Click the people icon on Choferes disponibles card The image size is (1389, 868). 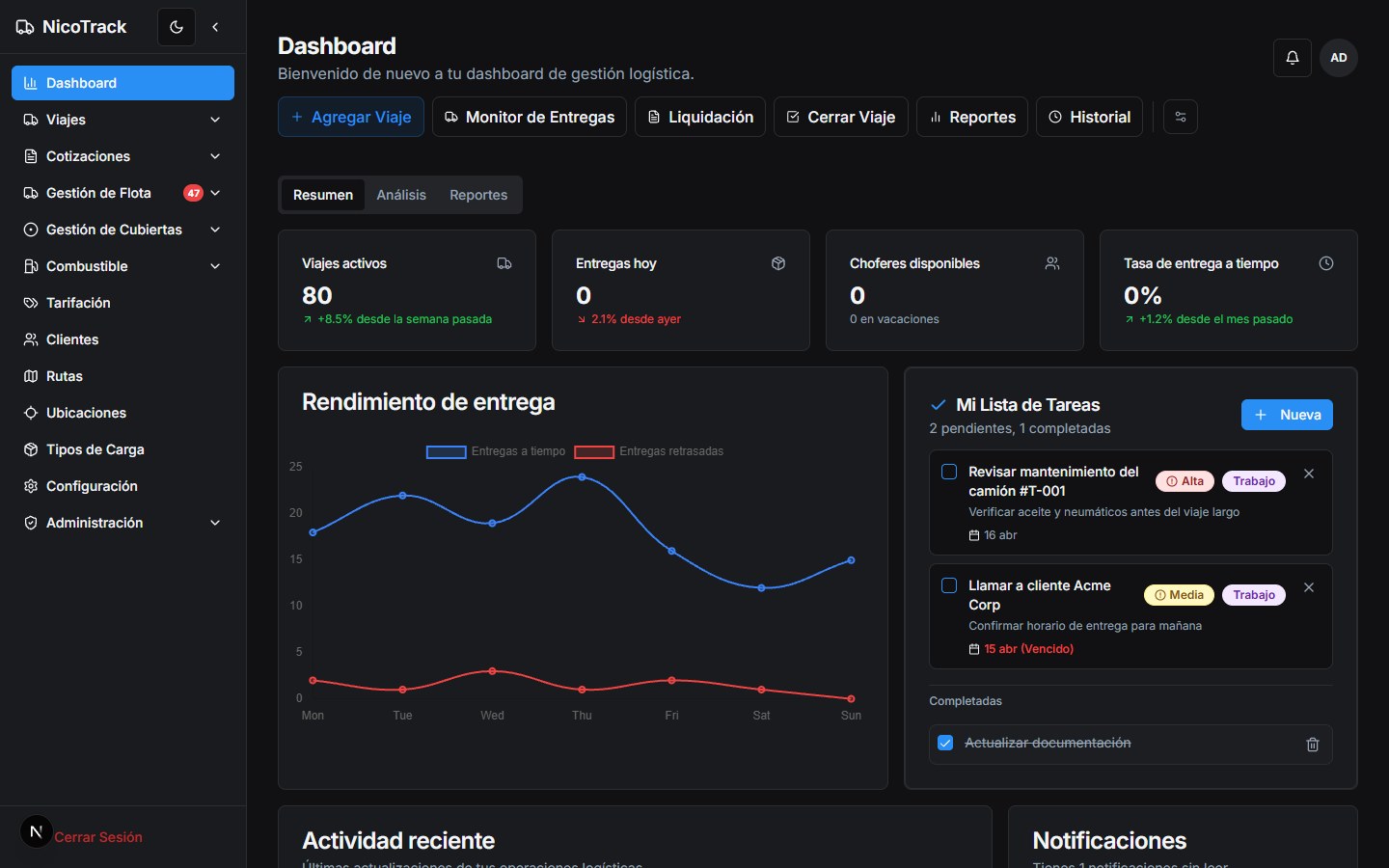[x=1052, y=263]
